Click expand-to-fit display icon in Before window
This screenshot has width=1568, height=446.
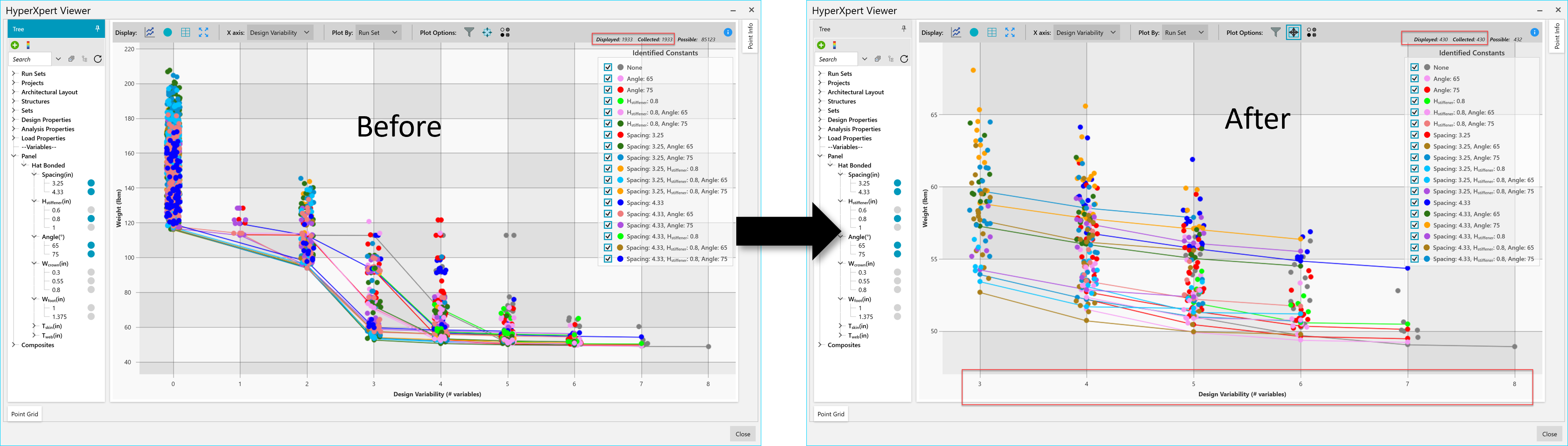[203, 32]
